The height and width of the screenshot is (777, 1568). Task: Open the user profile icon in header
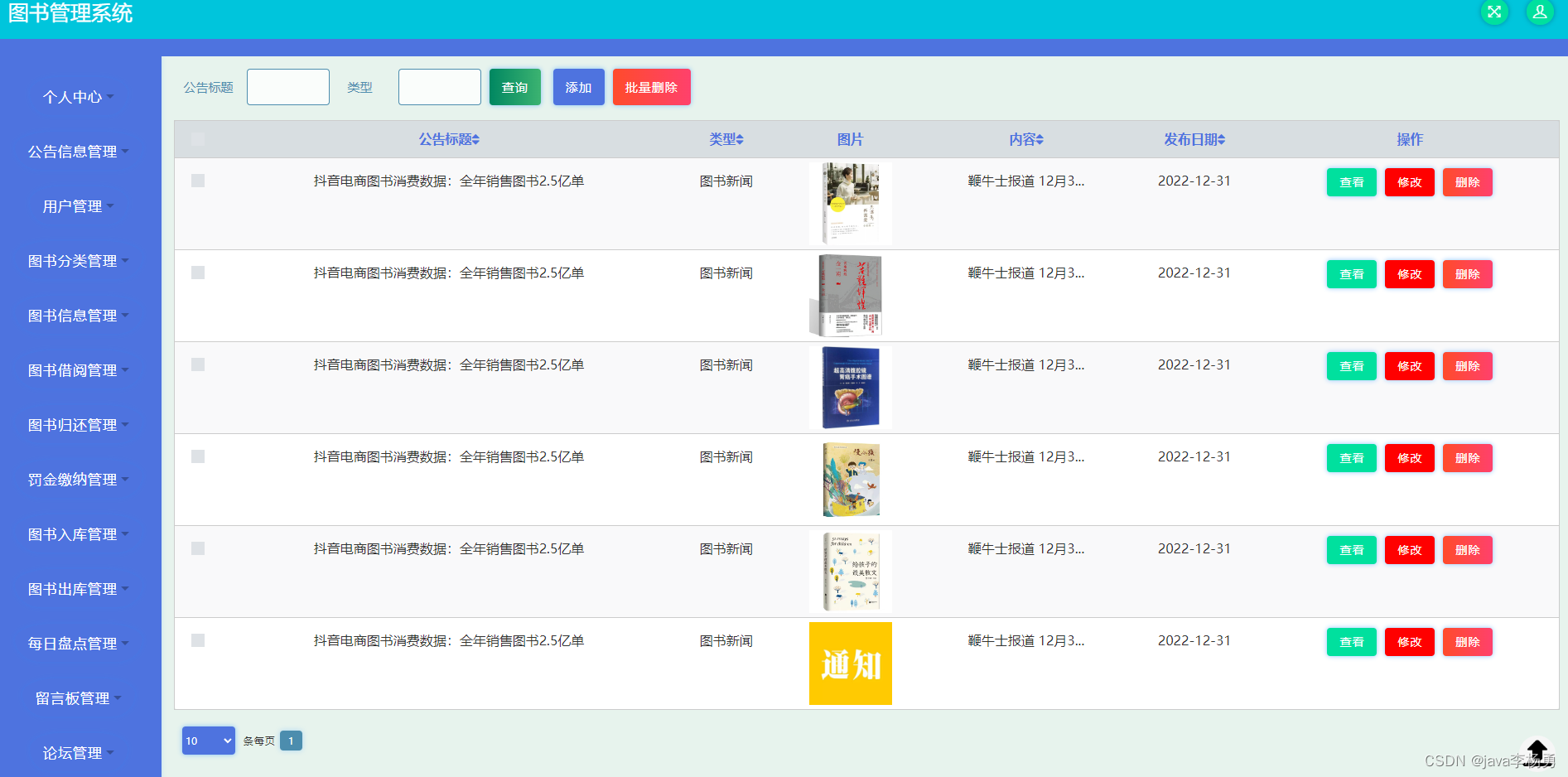1540,12
